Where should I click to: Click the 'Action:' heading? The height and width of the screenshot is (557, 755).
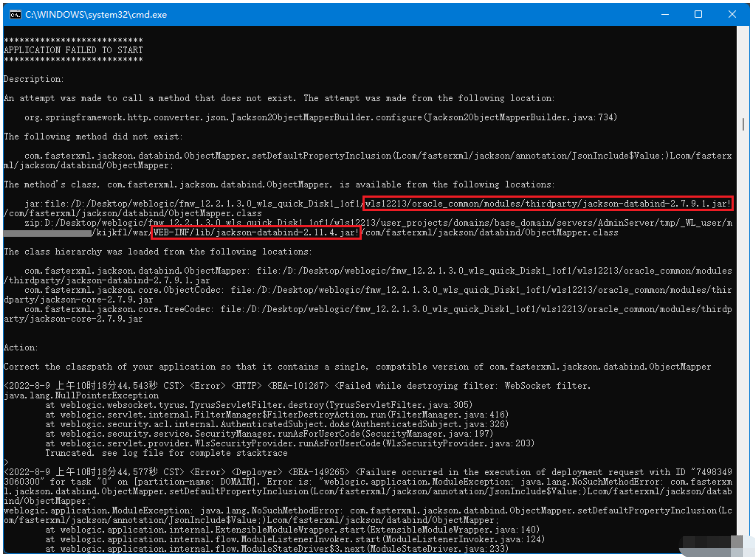coord(21,348)
